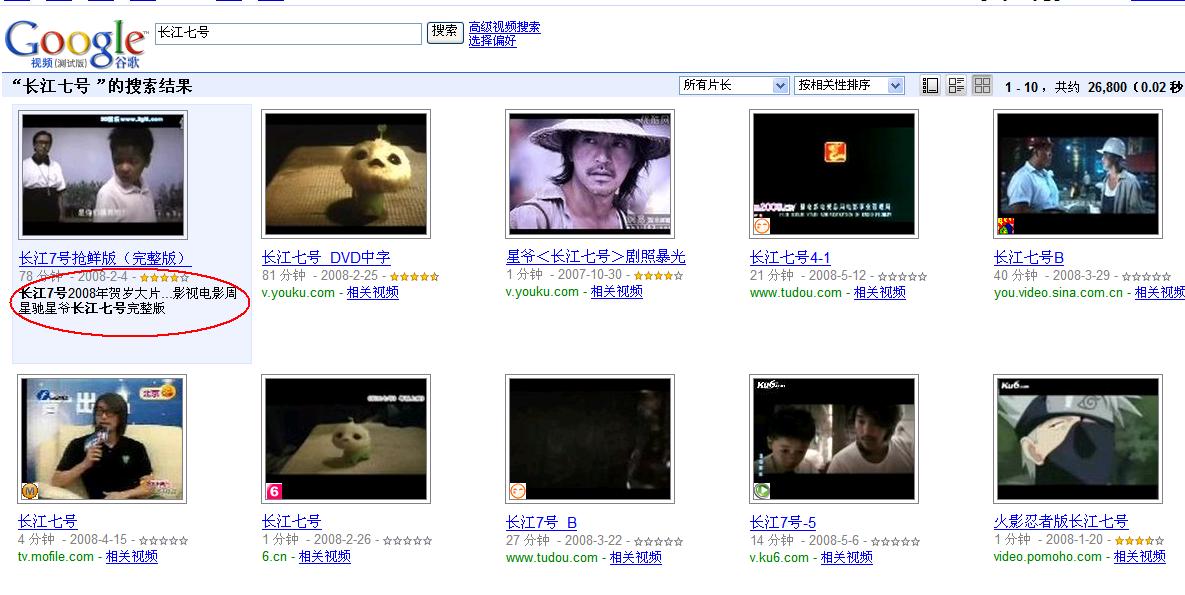The width and height of the screenshot is (1185, 595).
Task: Open video titled 长江7号 B
Action: pyautogui.click(x=541, y=522)
